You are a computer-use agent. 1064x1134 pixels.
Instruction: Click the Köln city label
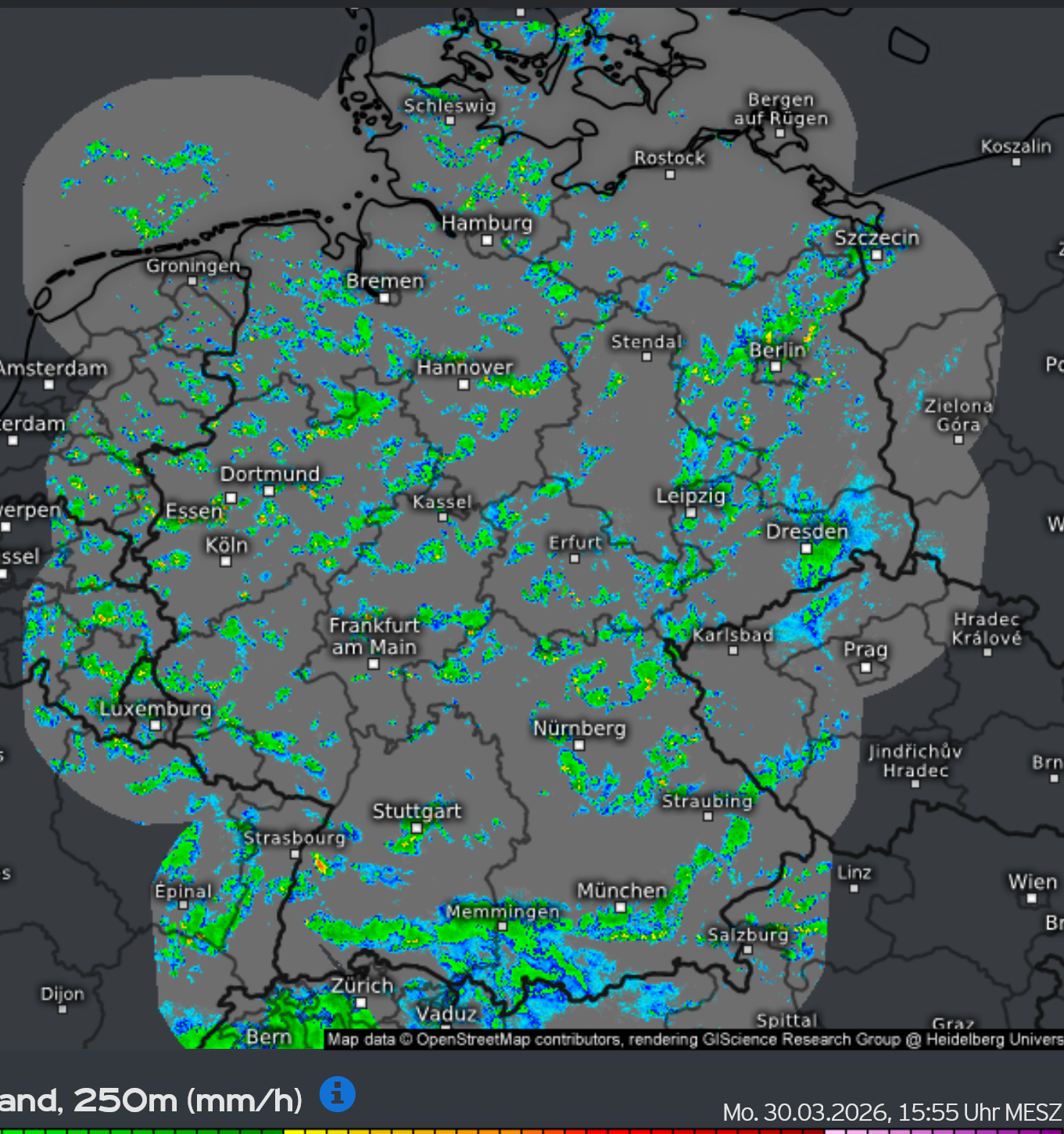point(227,545)
